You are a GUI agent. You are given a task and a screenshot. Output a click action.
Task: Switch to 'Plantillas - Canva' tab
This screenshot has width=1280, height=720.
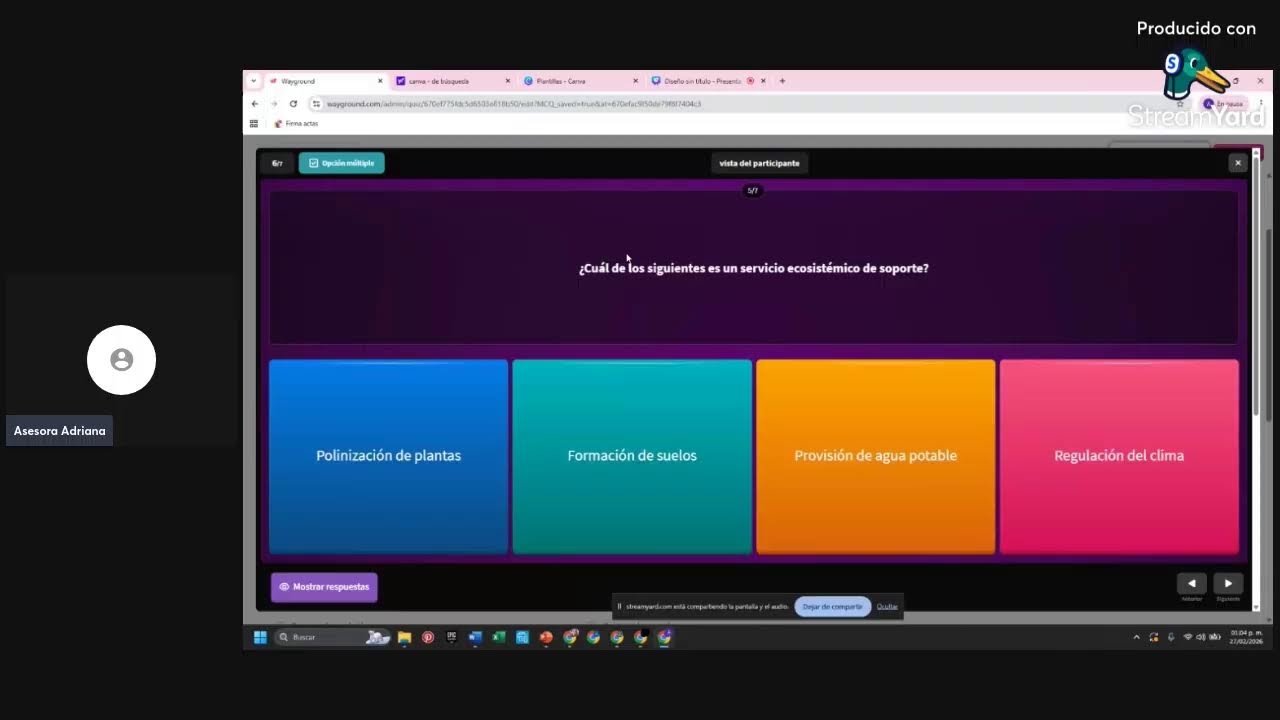580,81
